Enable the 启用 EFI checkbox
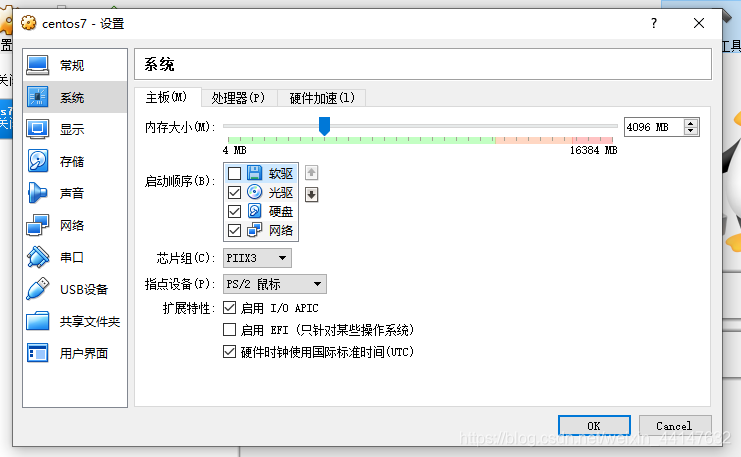 pos(229,329)
